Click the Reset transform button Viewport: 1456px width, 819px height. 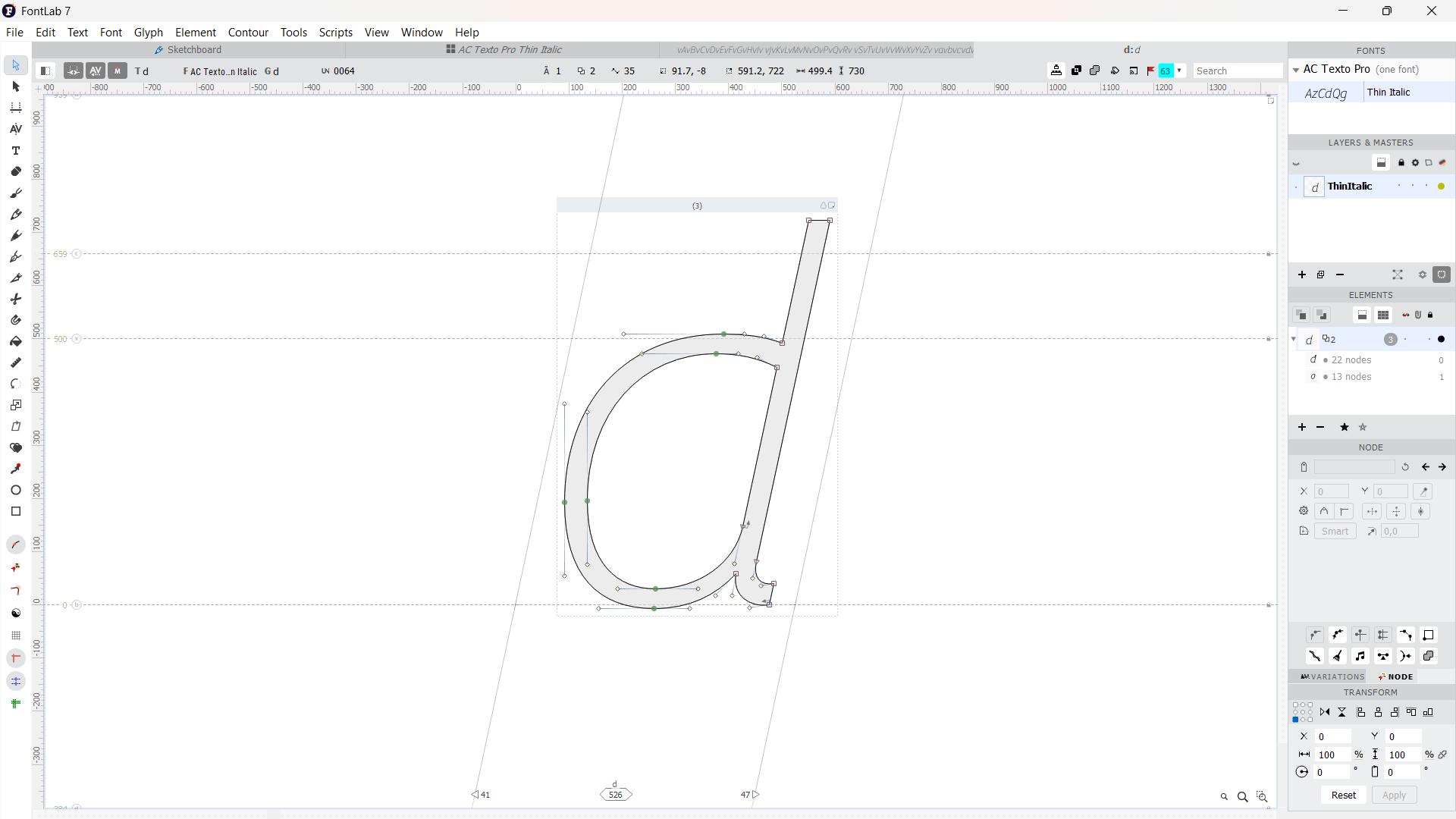point(1343,795)
